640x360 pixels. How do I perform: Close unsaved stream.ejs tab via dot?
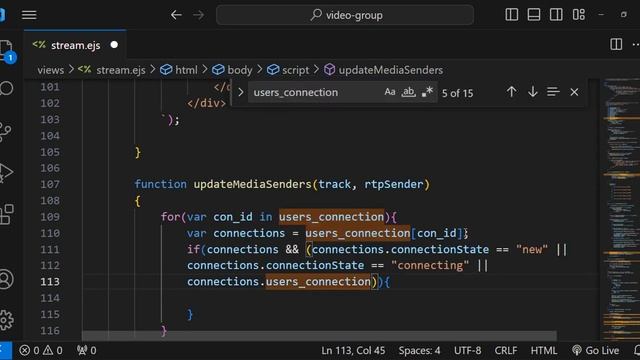click(x=114, y=44)
